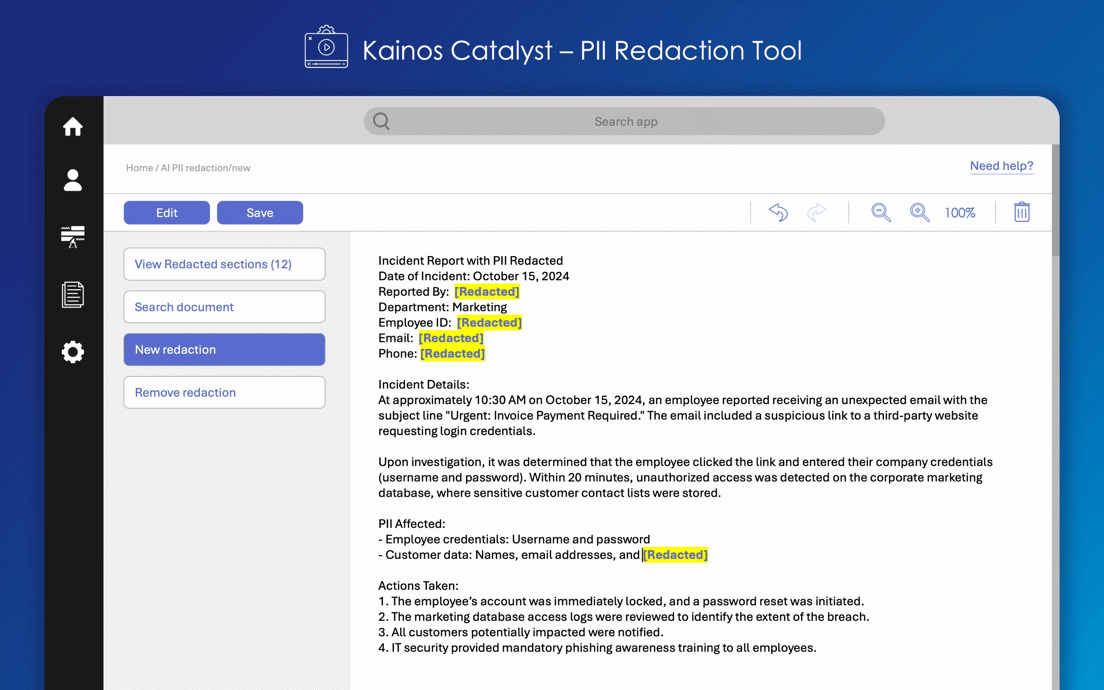Open the documents sidebar icon
The height and width of the screenshot is (690, 1104).
[x=73, y=294]
